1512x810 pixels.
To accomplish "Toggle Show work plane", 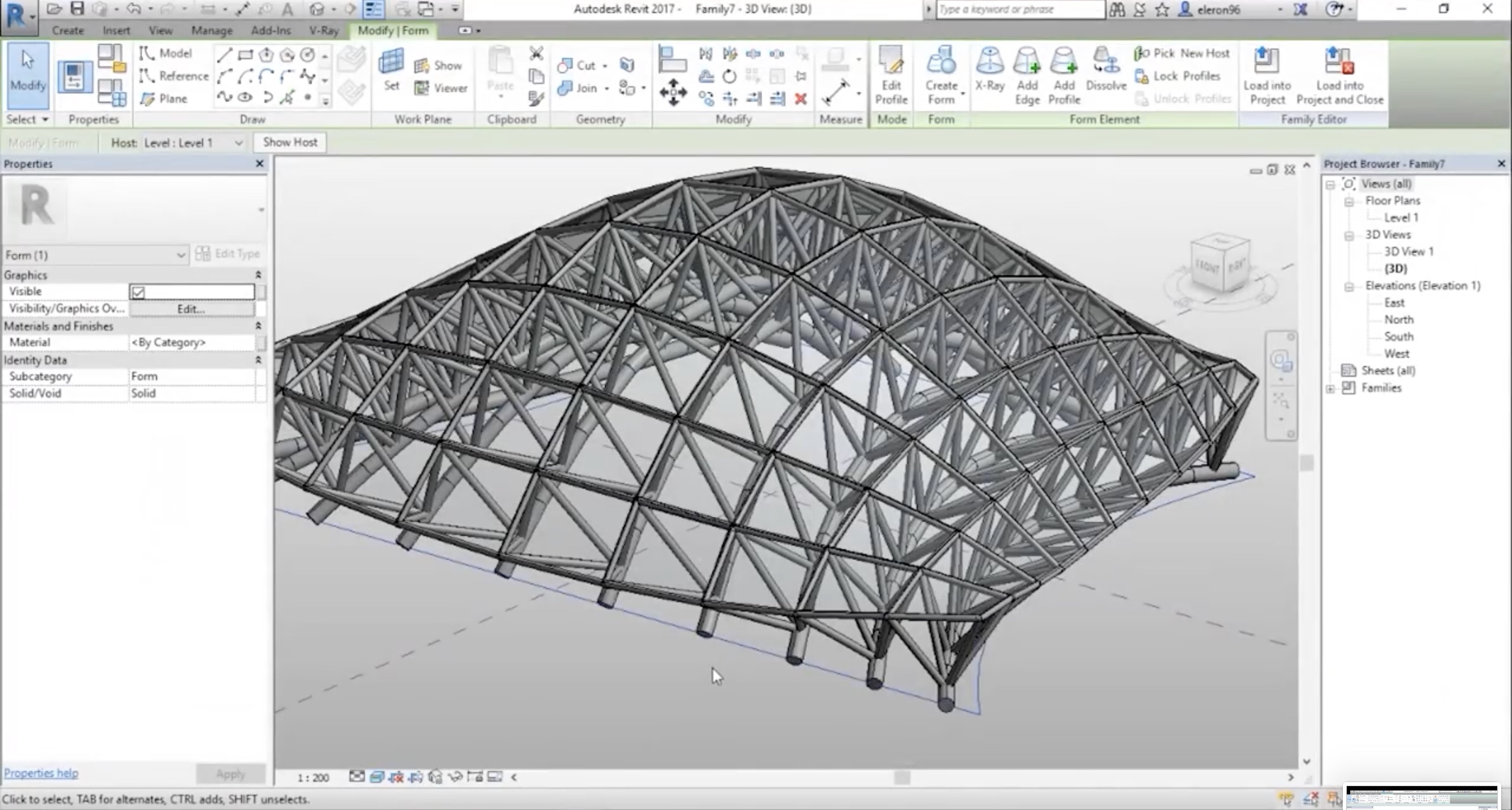I will click(438, 66).
